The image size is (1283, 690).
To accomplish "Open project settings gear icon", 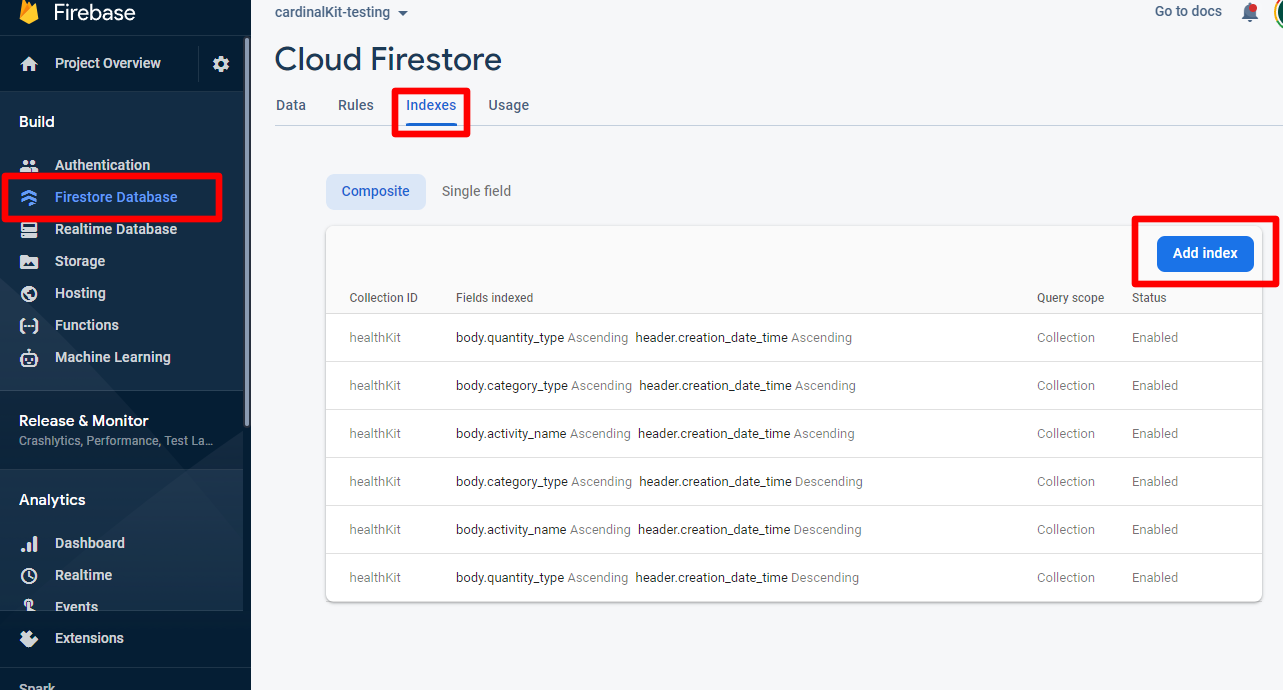I will tap(221, 64).
